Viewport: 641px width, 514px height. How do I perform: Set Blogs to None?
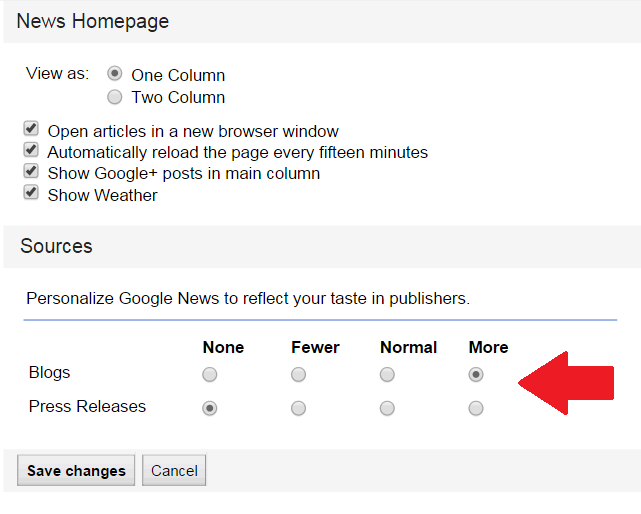pos(209,375)
